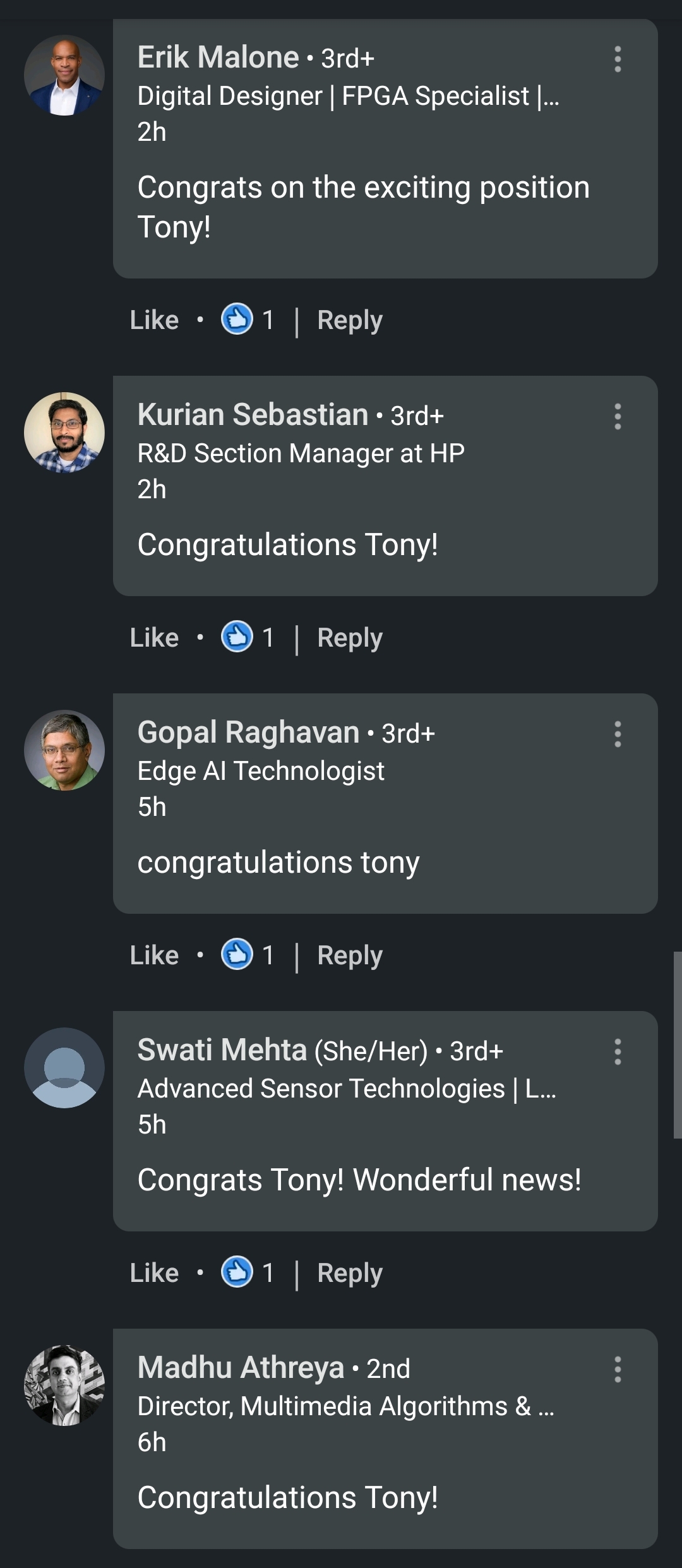
Task: View like reaction under Gopal Raghavan's comment
Action: coord(237,955)
